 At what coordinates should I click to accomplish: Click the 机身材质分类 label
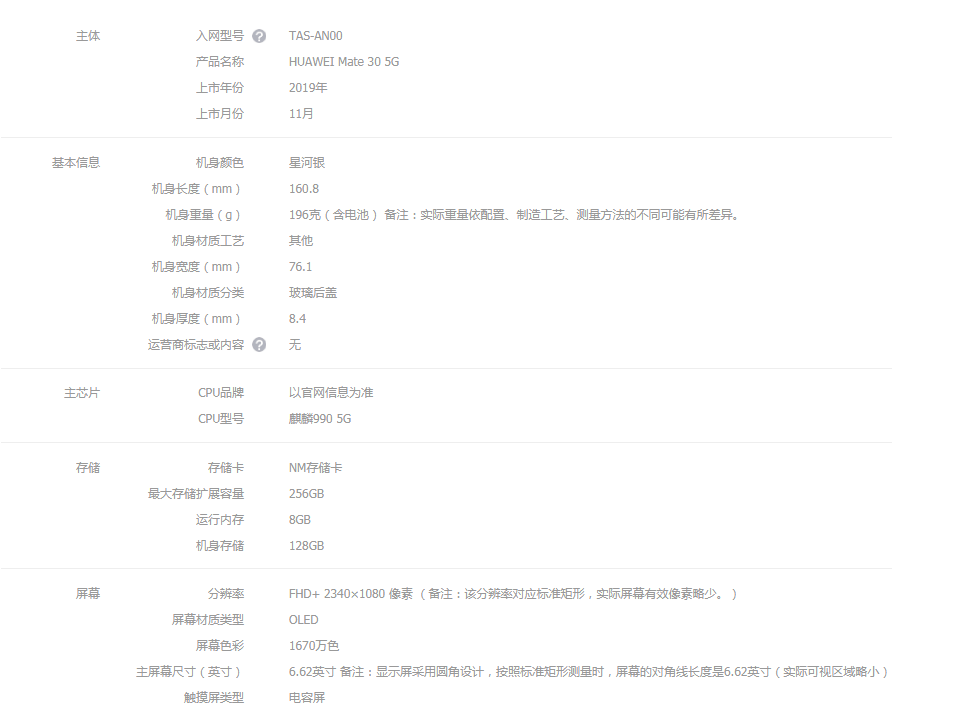coord(208,293)
